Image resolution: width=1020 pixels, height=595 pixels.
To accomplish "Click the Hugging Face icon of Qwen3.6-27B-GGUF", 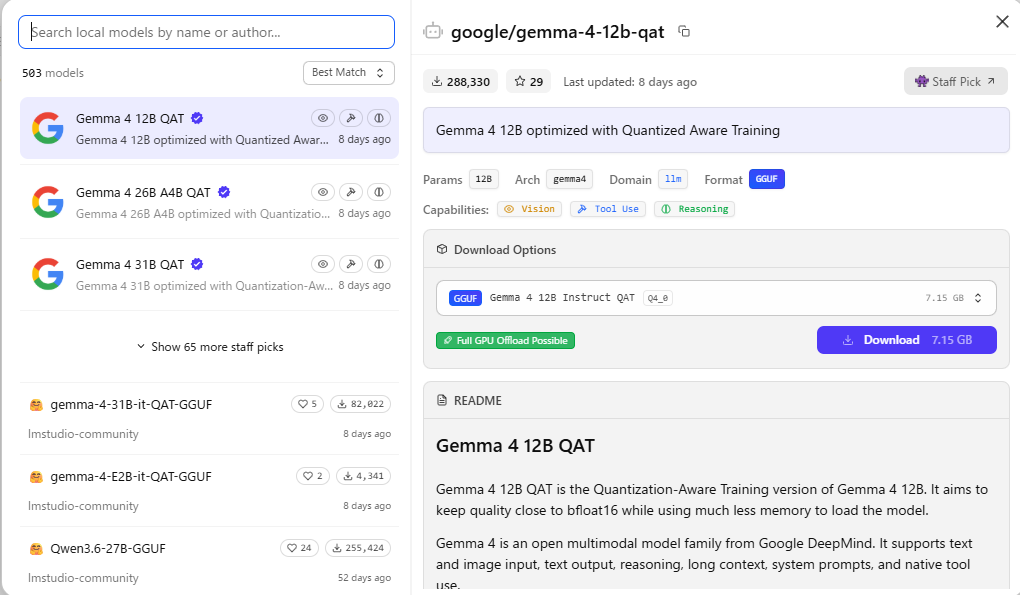I will point(36,549).
